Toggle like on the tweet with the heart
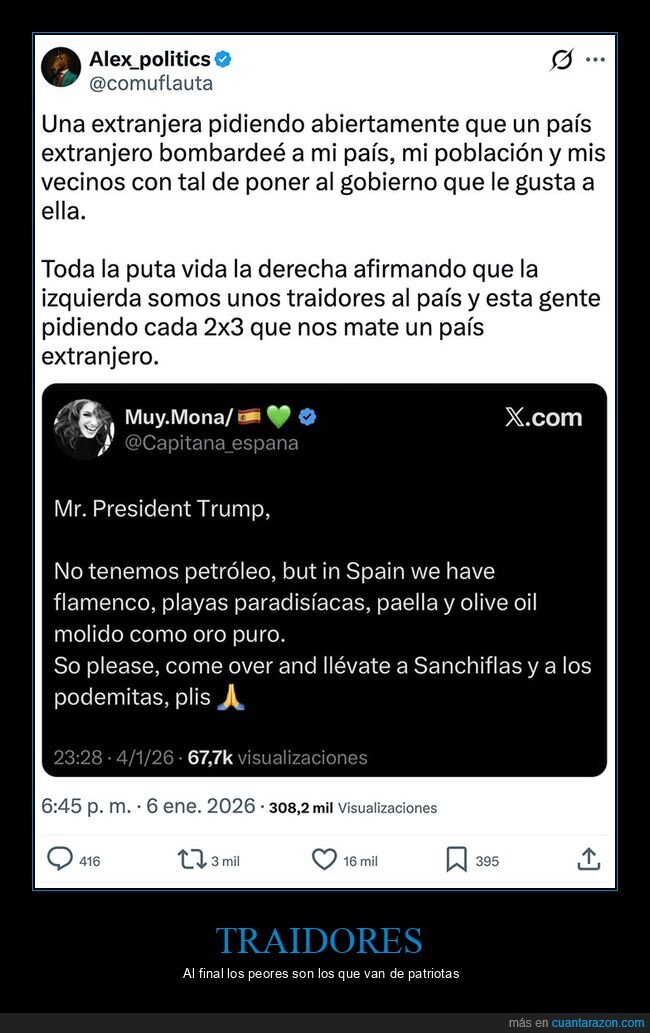 pyautogui.click(x=324, y=859)
